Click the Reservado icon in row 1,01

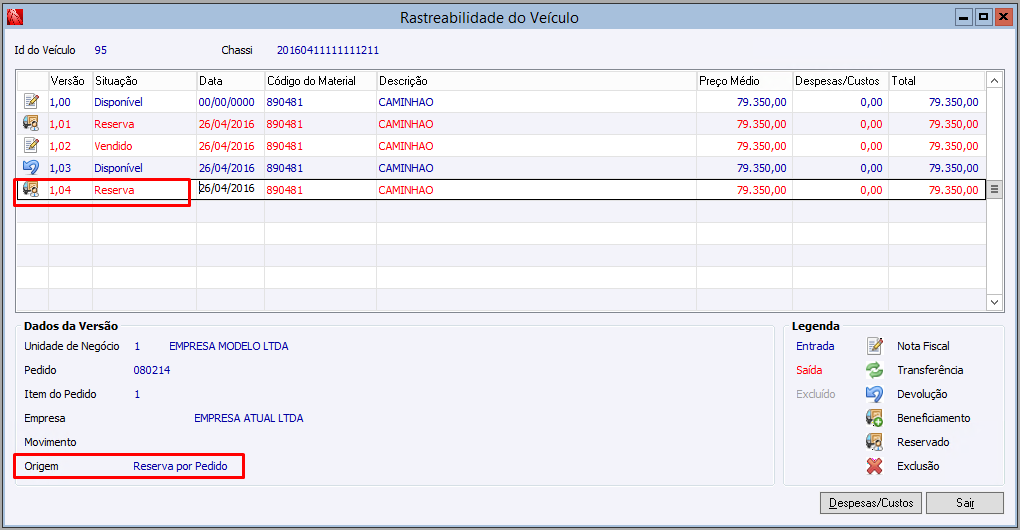click(x=31, y=124)
